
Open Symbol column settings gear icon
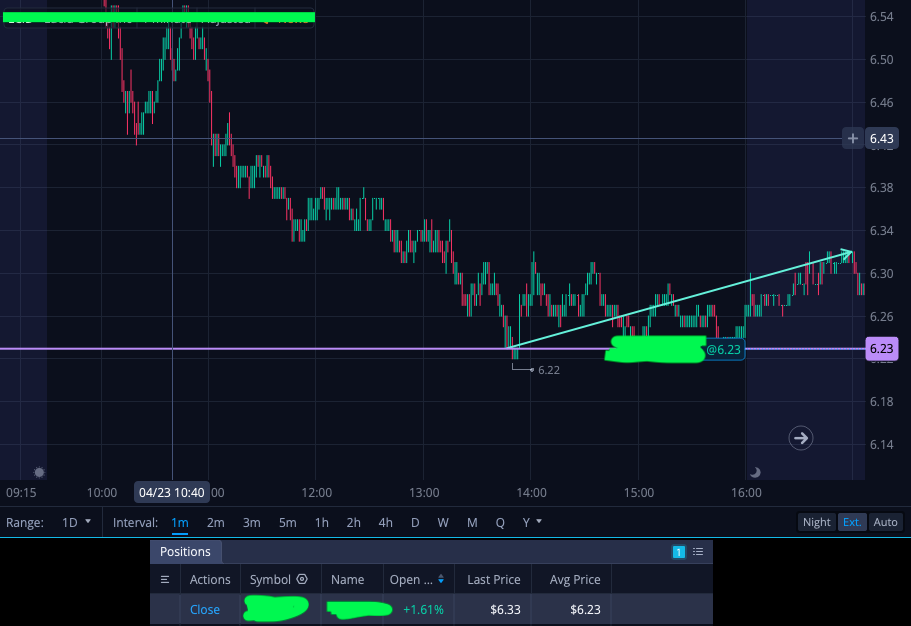click(302, 579)
